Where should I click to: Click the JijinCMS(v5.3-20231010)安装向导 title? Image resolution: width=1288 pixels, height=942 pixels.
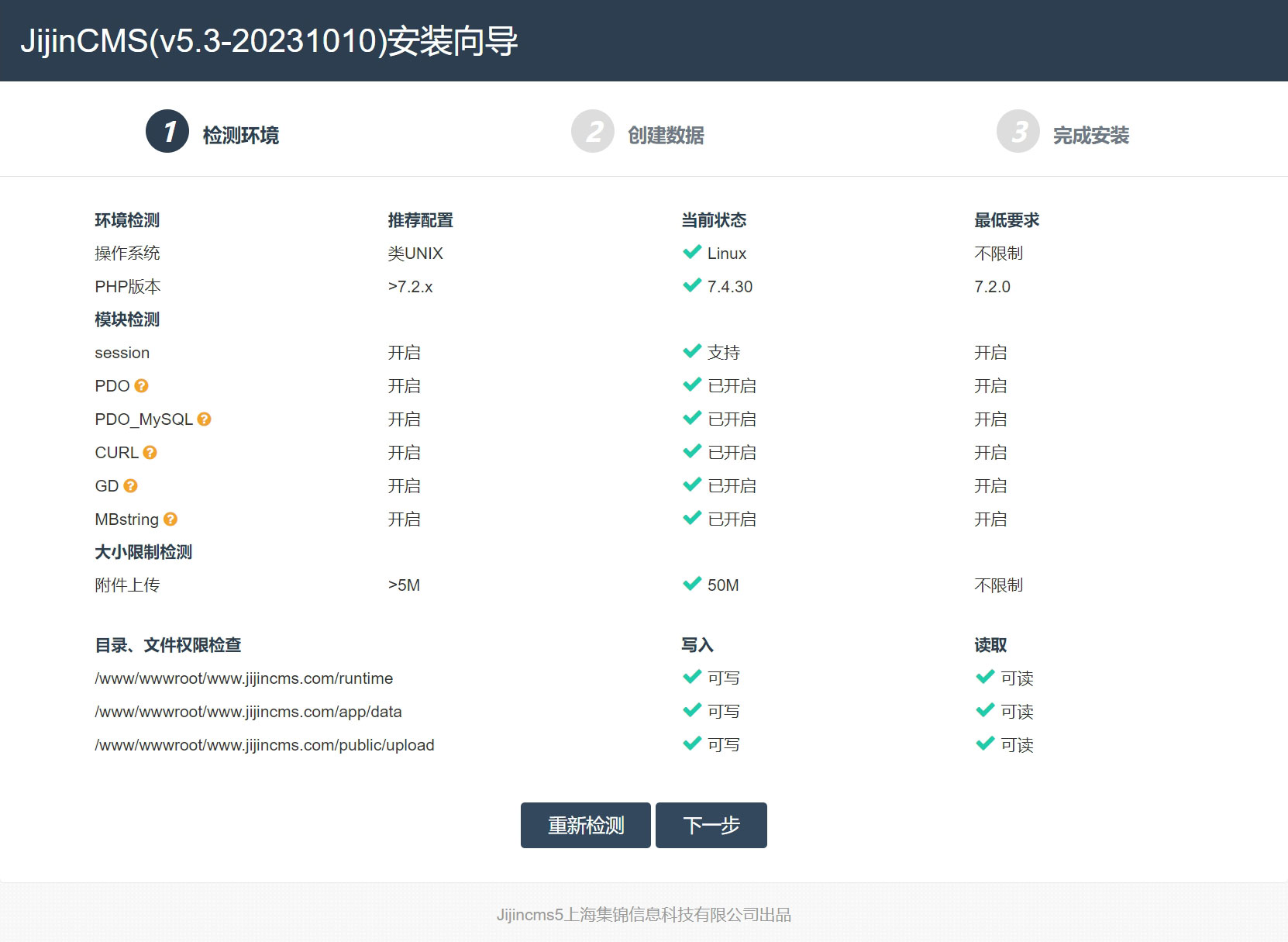point(269,41)
